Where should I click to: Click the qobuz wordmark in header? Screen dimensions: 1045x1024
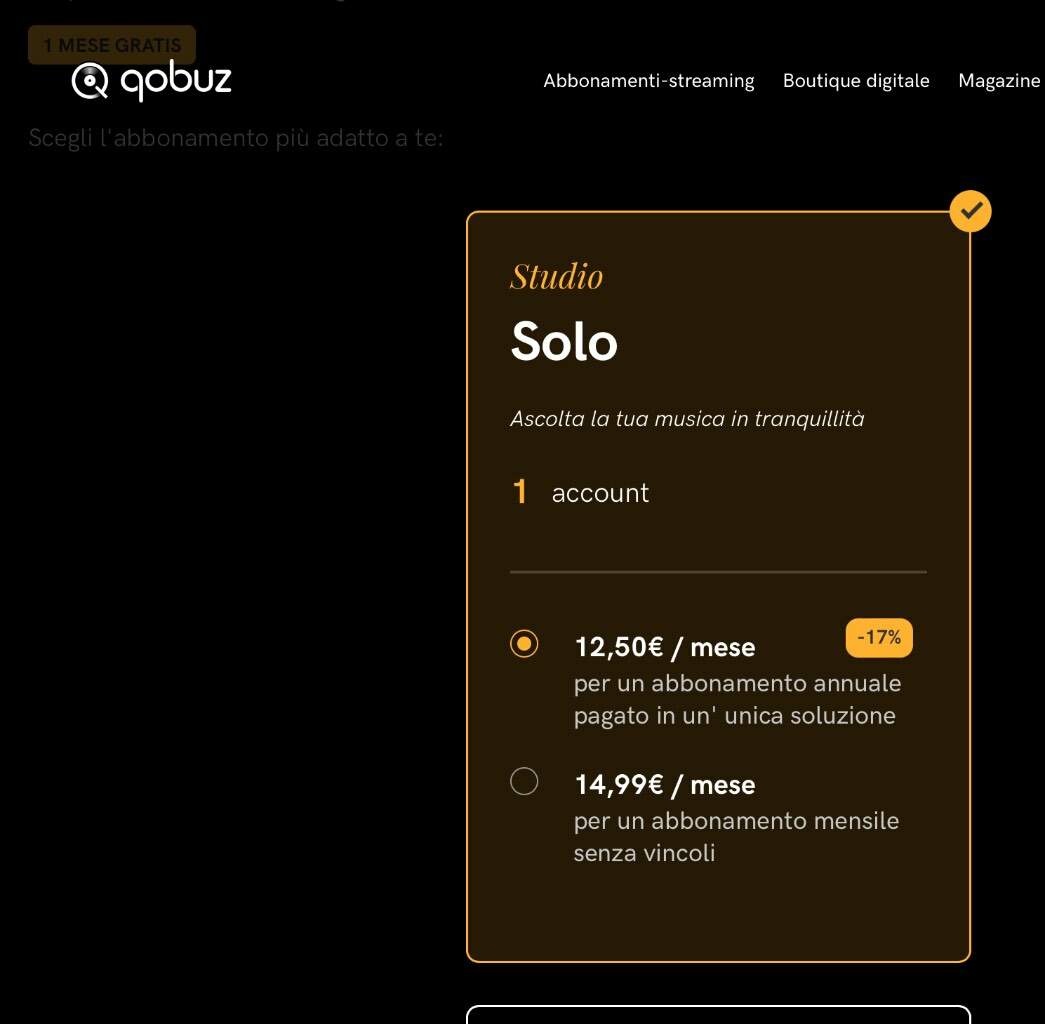tap(176, 81)
